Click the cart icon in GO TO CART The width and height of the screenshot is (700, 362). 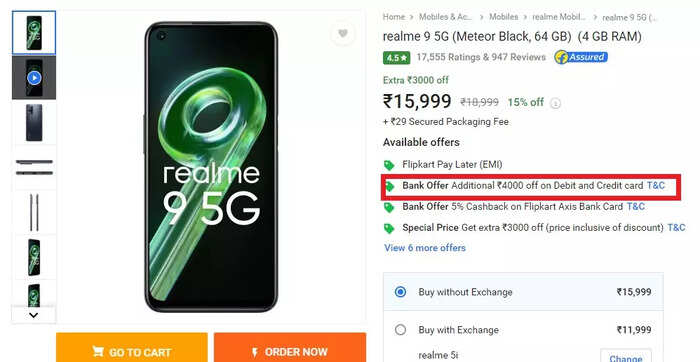tap(98, 351)
